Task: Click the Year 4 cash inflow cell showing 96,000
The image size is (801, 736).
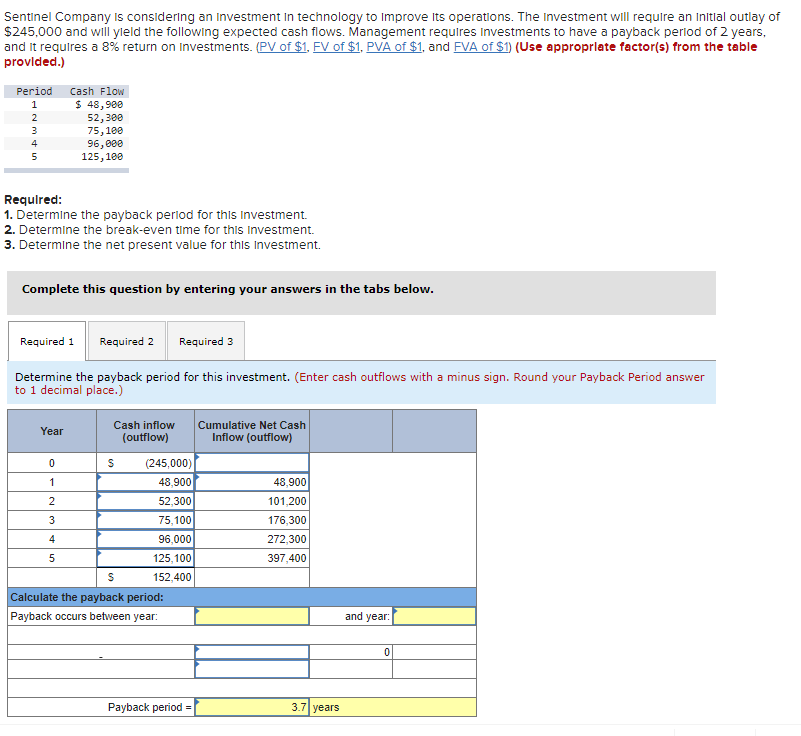Action: click(x=144, y=539)
